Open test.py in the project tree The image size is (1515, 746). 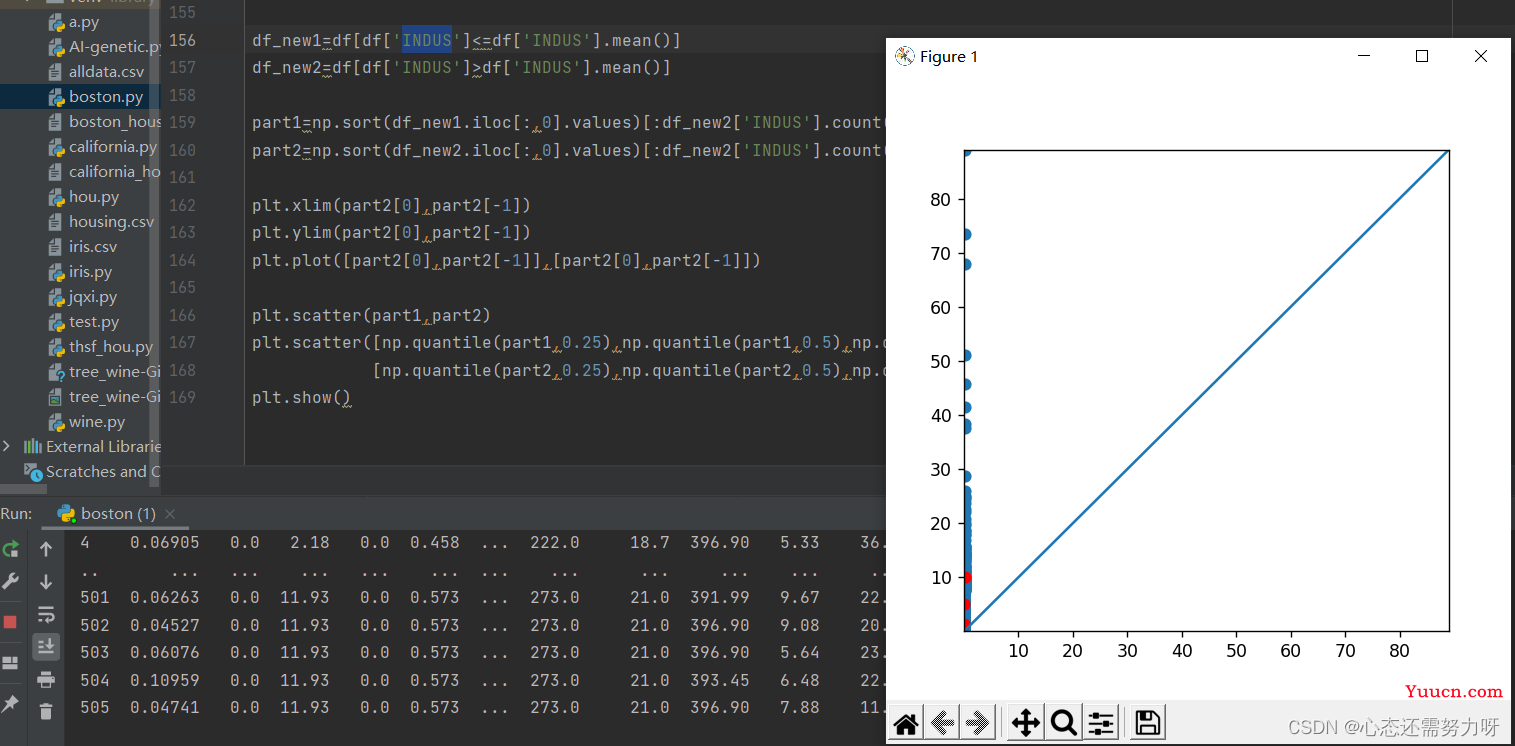pos(94,322)
